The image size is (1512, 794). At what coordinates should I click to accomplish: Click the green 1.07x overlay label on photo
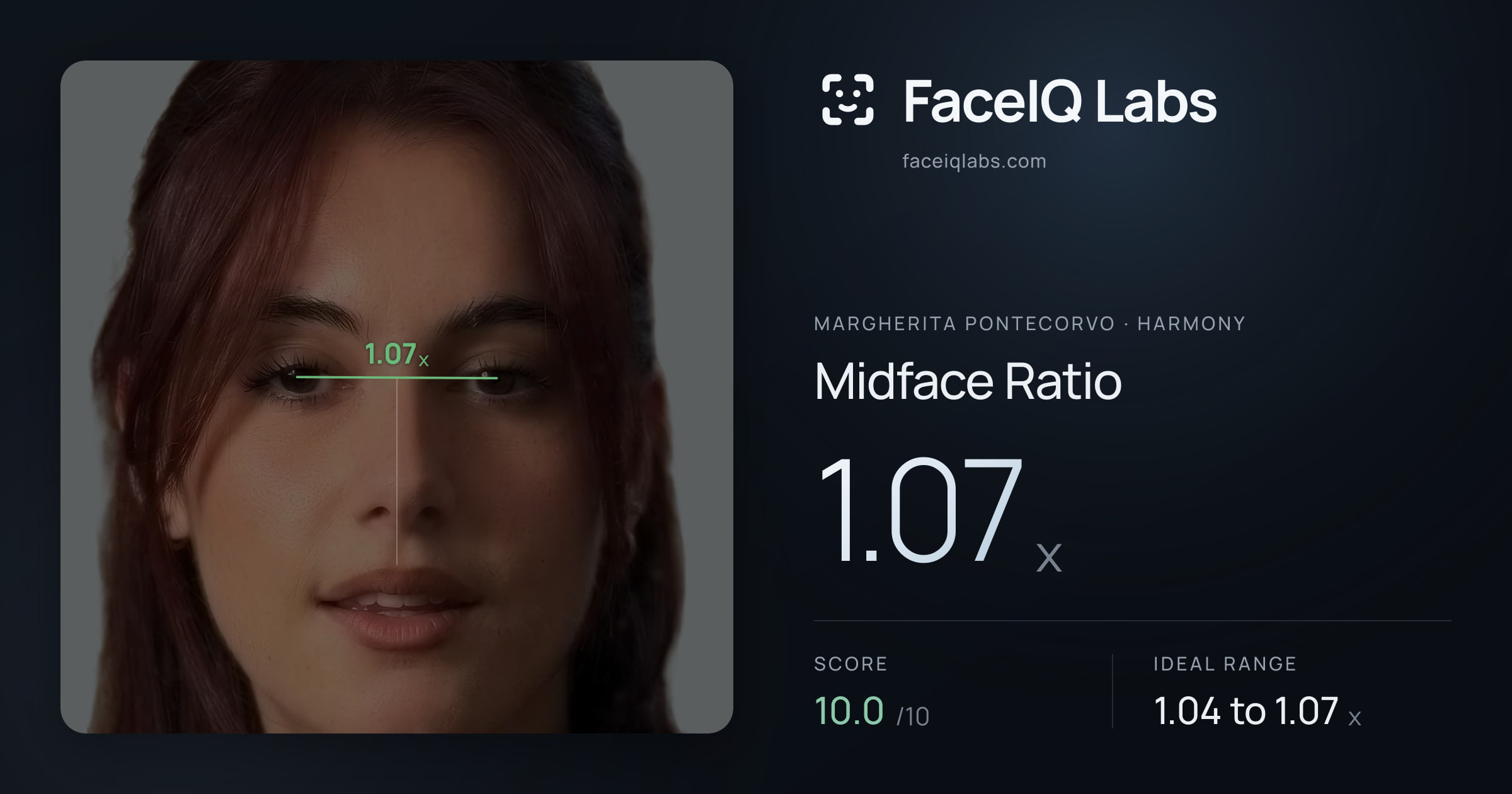click(397, 354)
